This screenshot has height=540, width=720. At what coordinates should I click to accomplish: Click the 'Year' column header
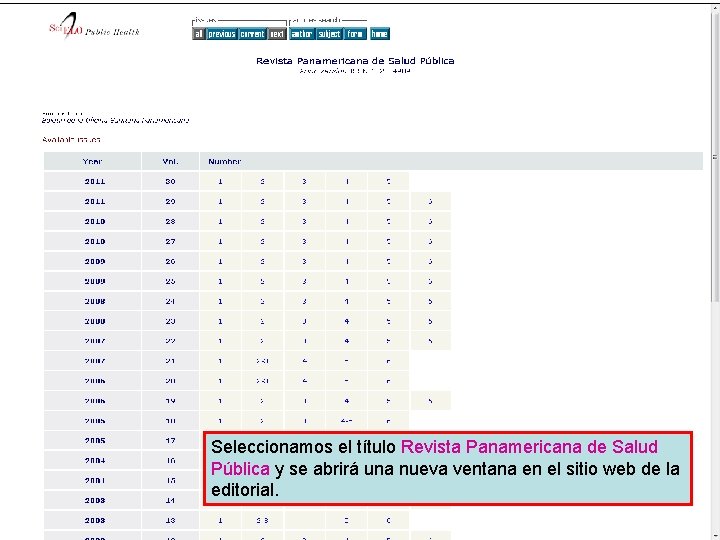click(x=92, y=162)
